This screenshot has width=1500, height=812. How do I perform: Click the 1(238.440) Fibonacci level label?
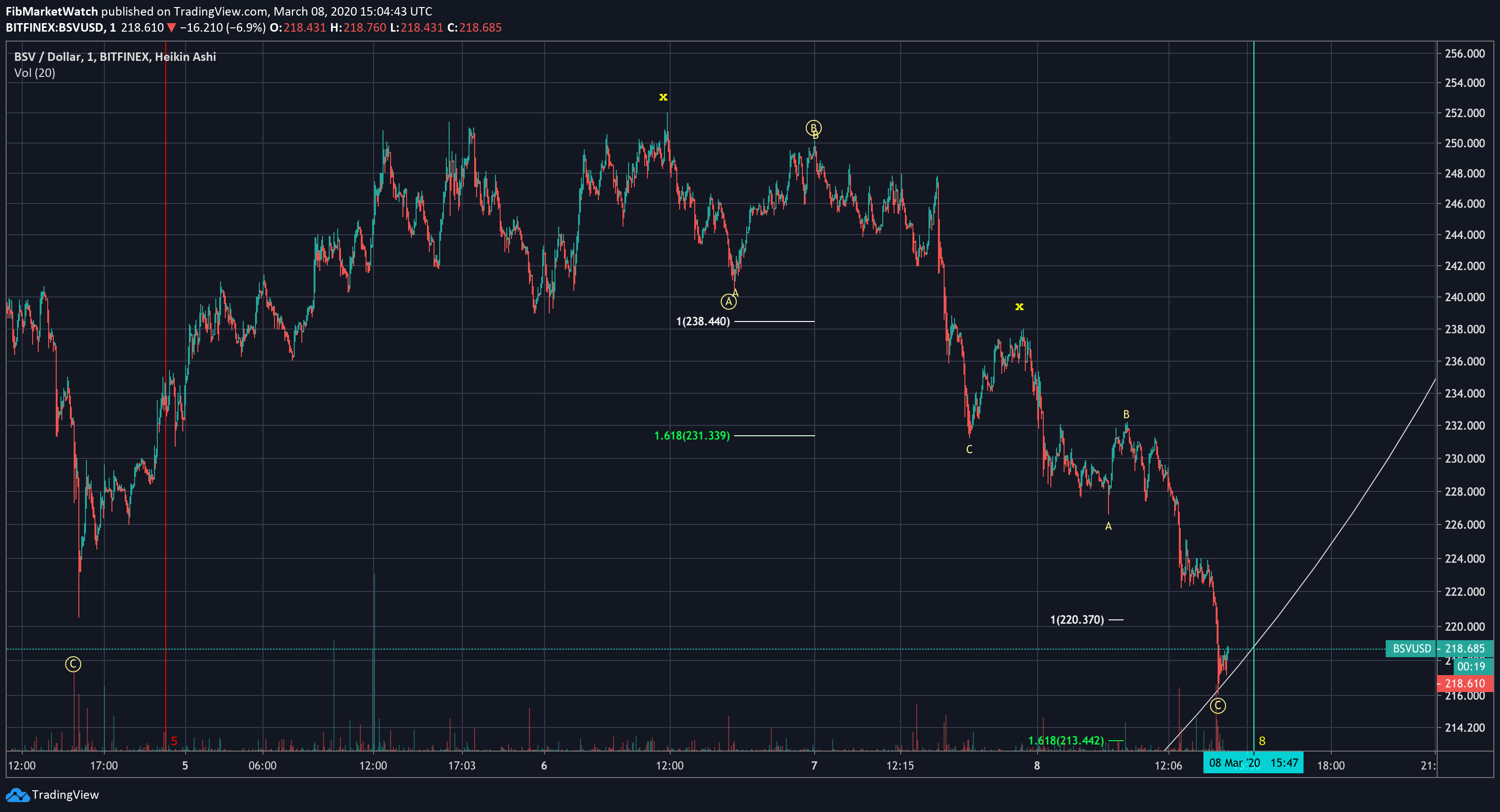pyautogui.click(x=703, y=321)
